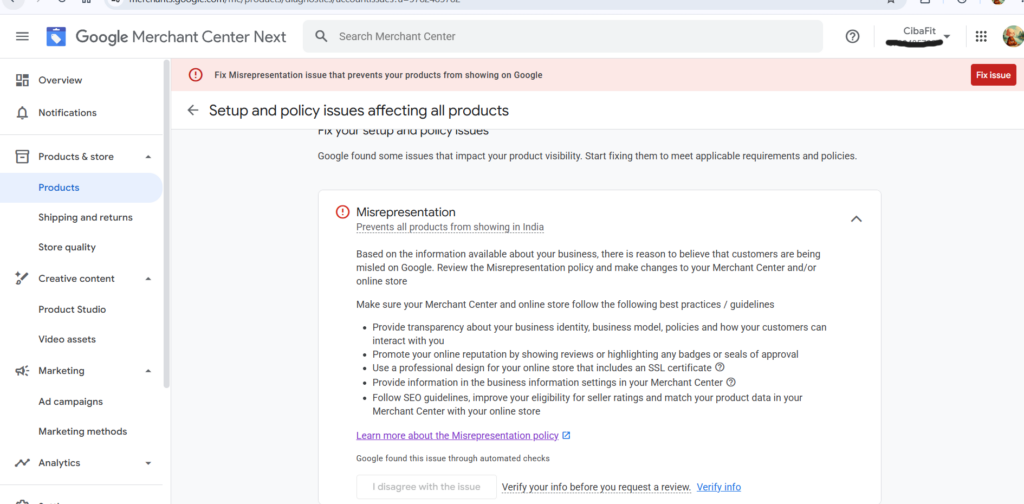The width and height of the screenshot is (1024, 504).
Task: Click the Misrepresentation error icon
Action: pyautogui.click(x=342, y=212)
